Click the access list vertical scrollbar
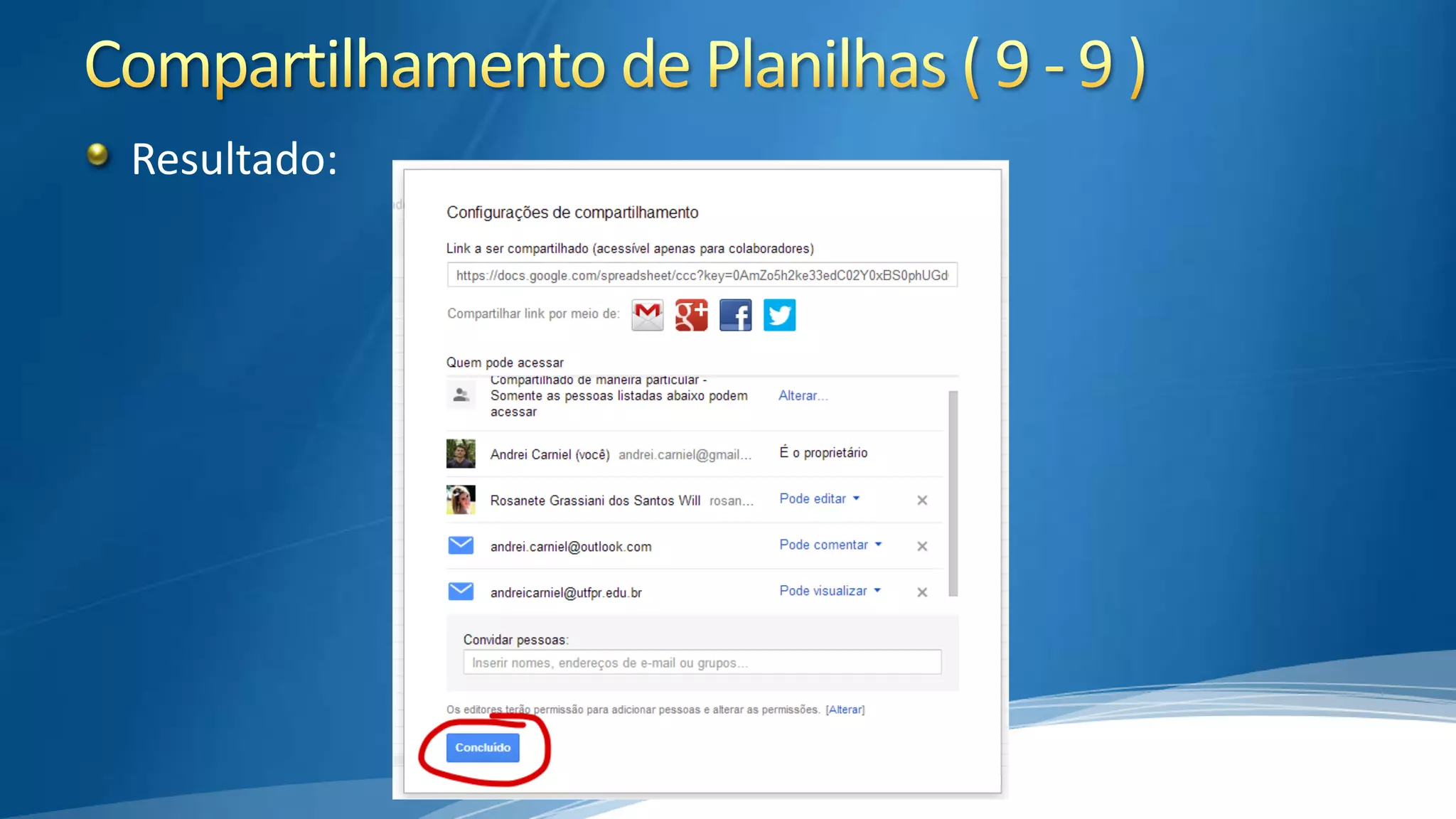 953,493
